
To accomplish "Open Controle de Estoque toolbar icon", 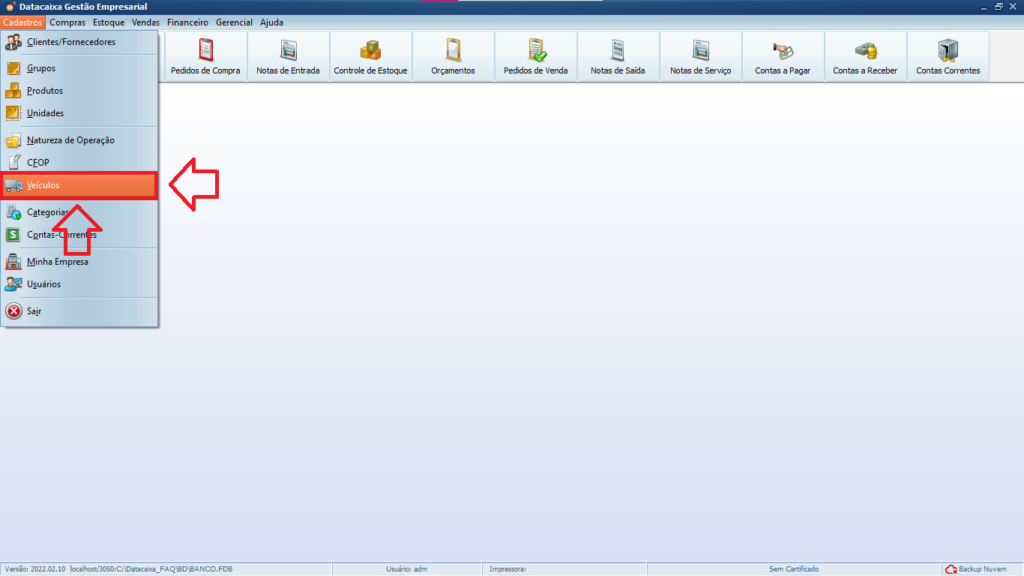I will click(370, 57).
